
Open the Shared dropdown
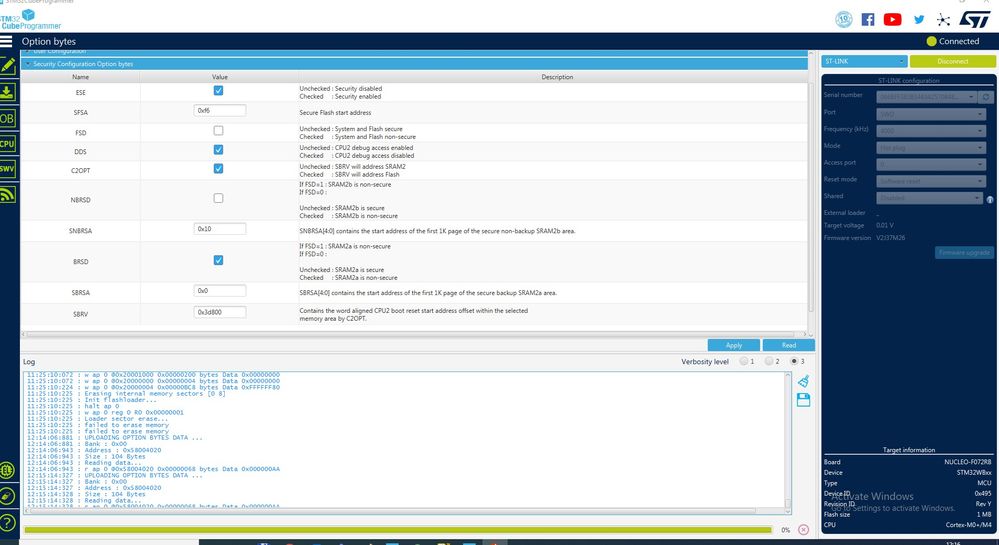click(930, 198)
